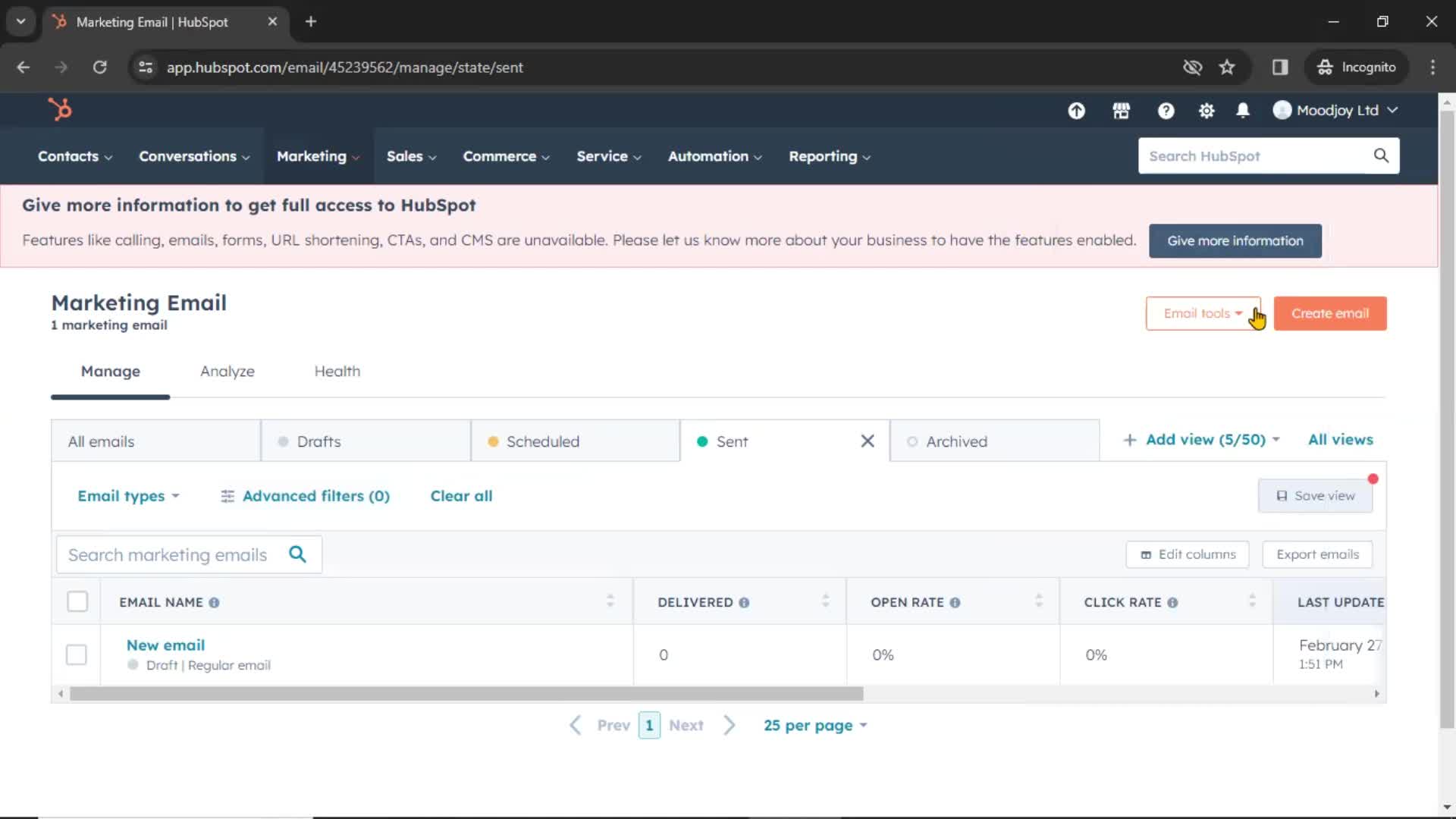This screenshot has width=1456, height=819.
Task: Open tab search dropdown in browser
Action: [20, 21]
